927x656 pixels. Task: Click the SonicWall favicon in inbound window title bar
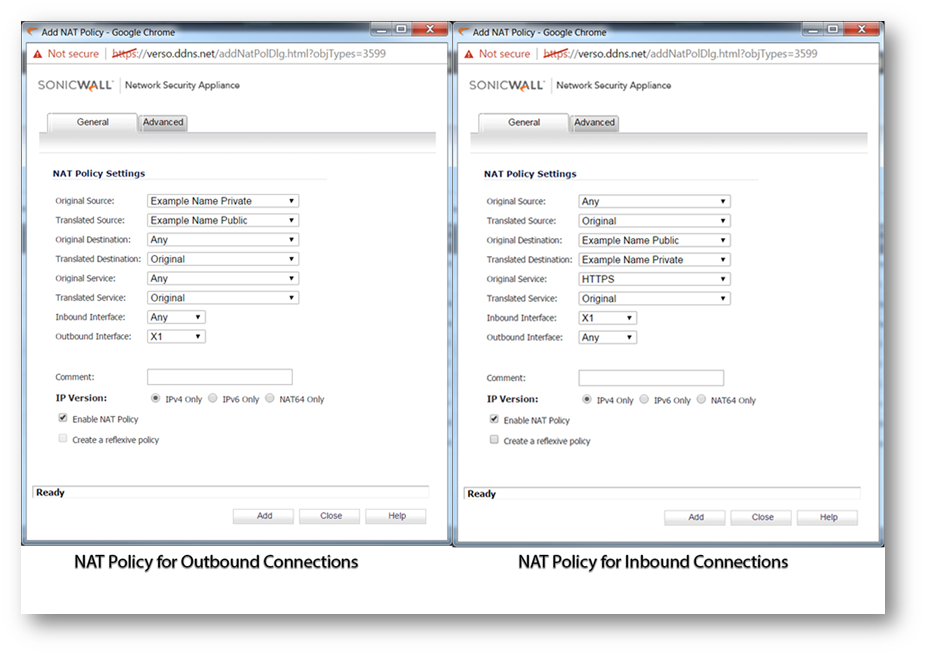pyautogui.click(x=464, y=32)
